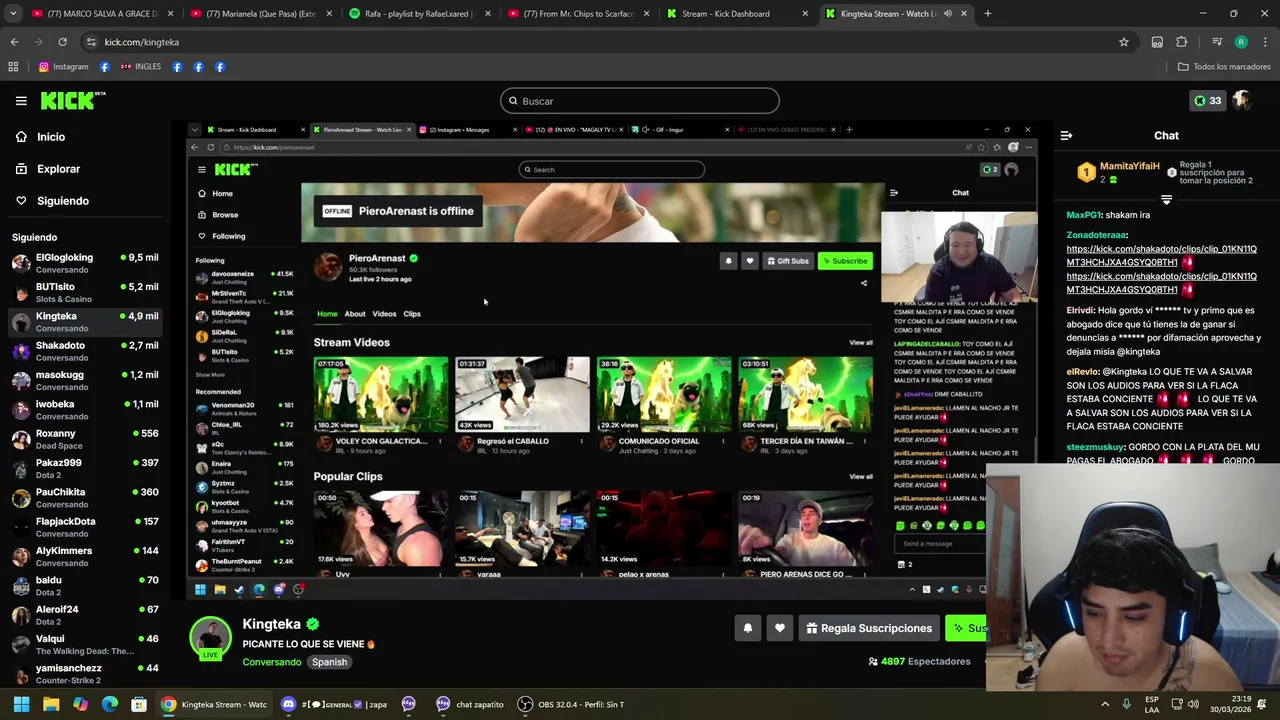Screen dimensions: 1280x720
Task: Open Windows Start menu
Action: pyautogui.click(x=21, y=704)
